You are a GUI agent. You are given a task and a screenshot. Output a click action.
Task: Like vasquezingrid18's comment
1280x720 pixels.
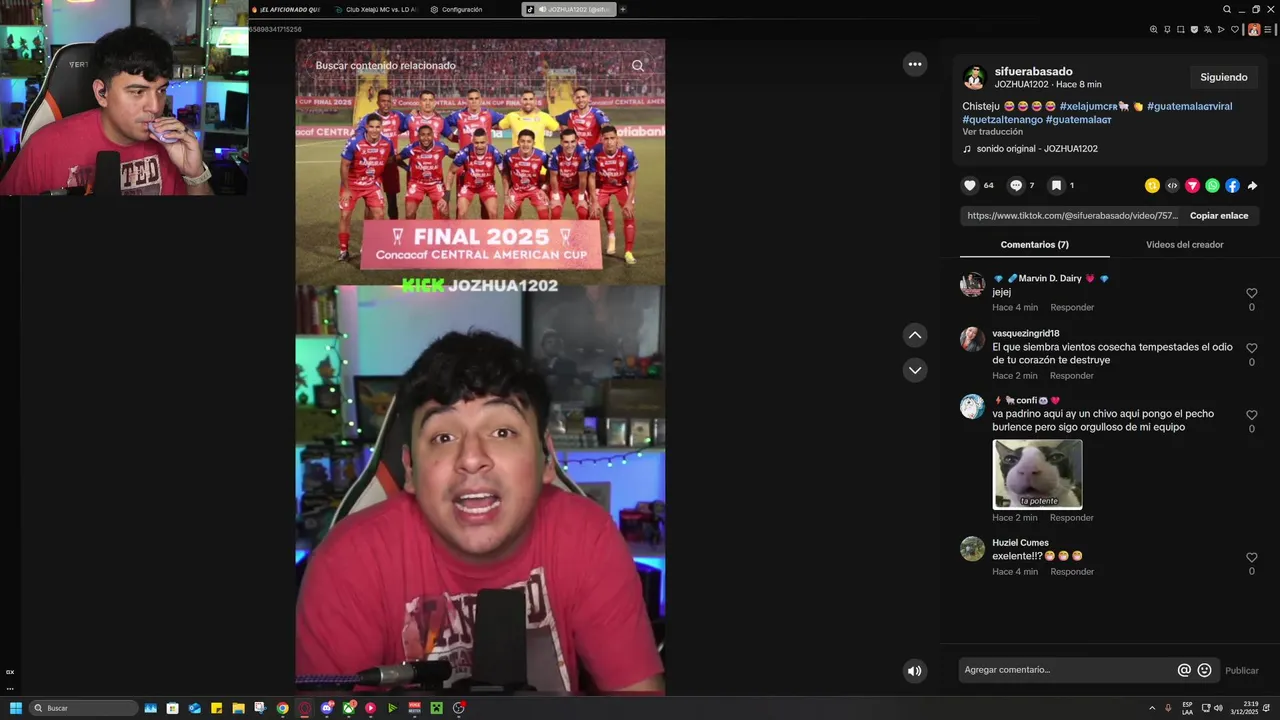[1251, 348]
